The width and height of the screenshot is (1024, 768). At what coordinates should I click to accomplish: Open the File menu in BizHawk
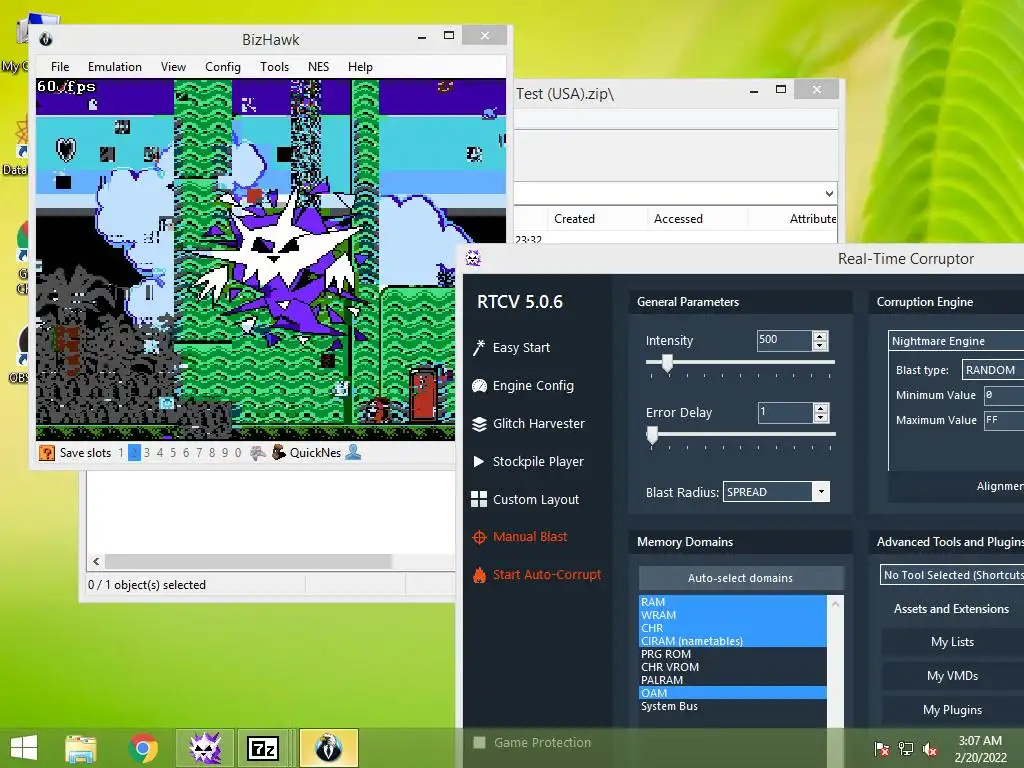[x=60, y=67]
